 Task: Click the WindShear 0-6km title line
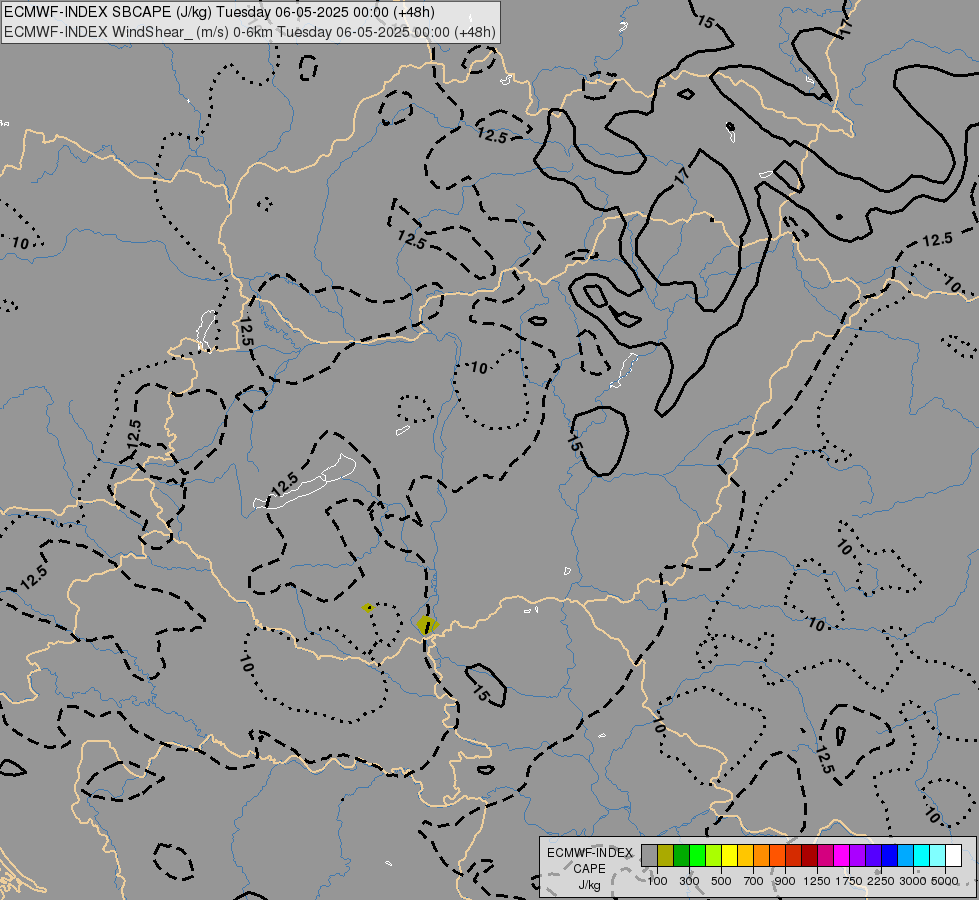click(250, 32)
